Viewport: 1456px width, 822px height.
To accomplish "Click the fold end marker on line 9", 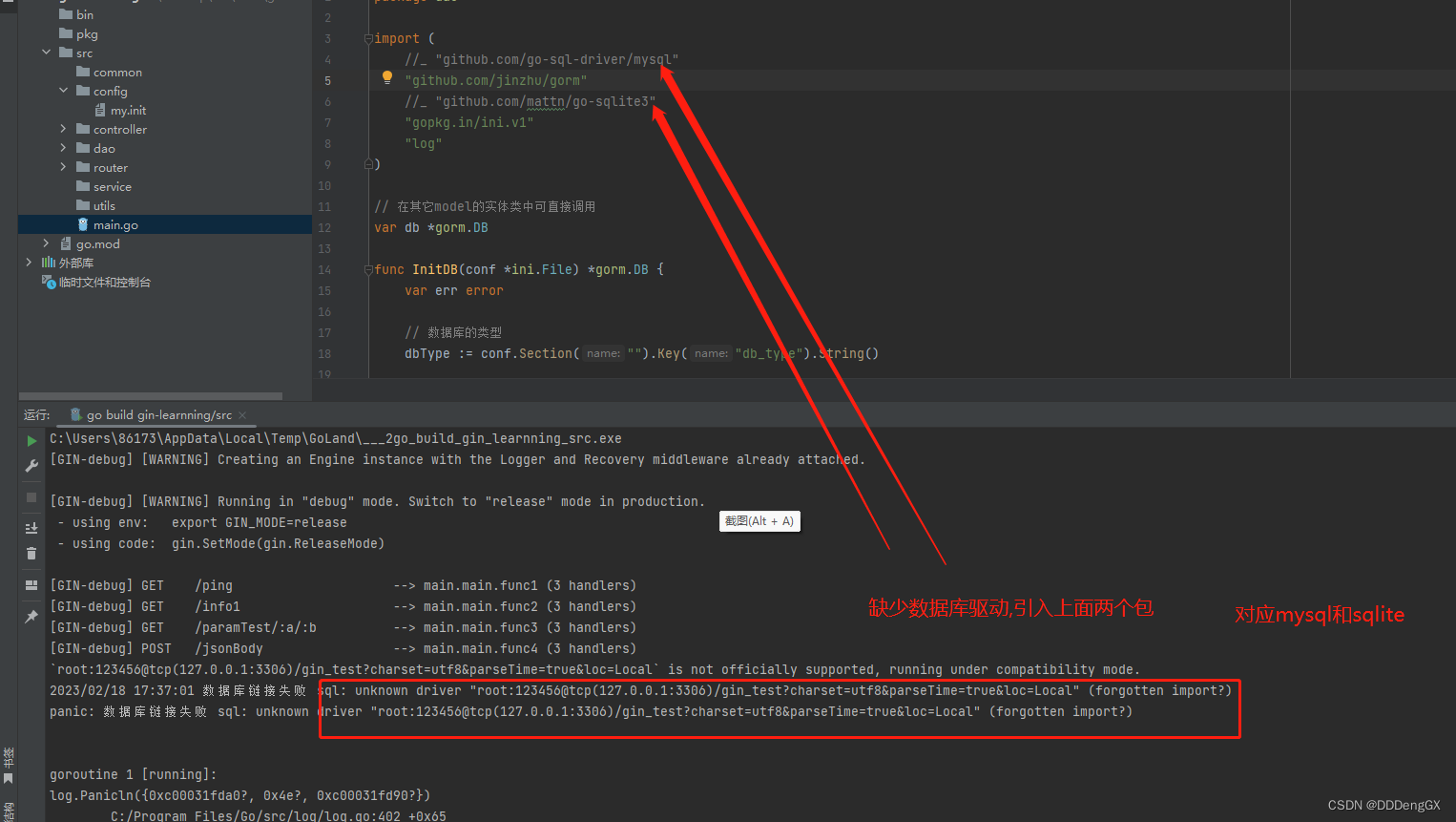I will (x=368, y=164).
